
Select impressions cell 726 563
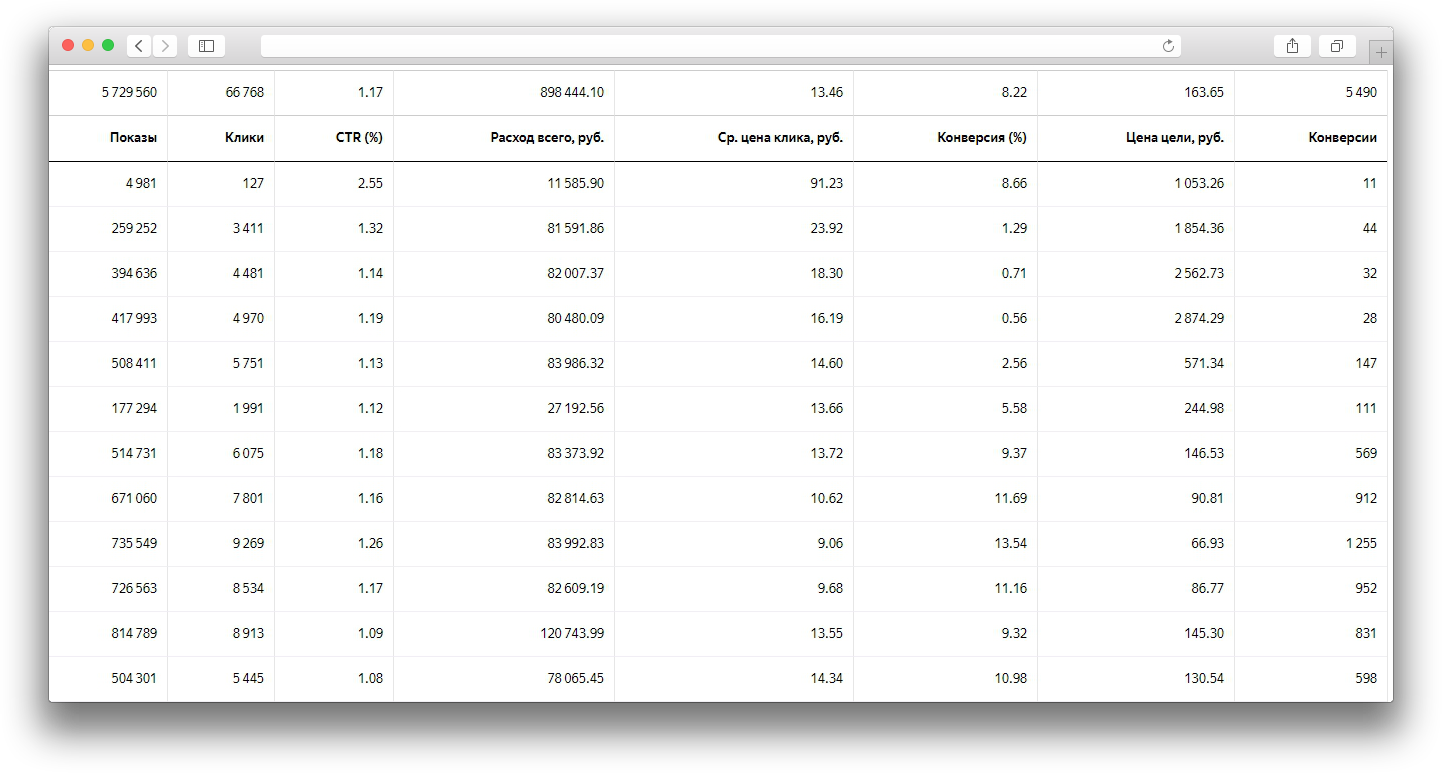[134, 588]
